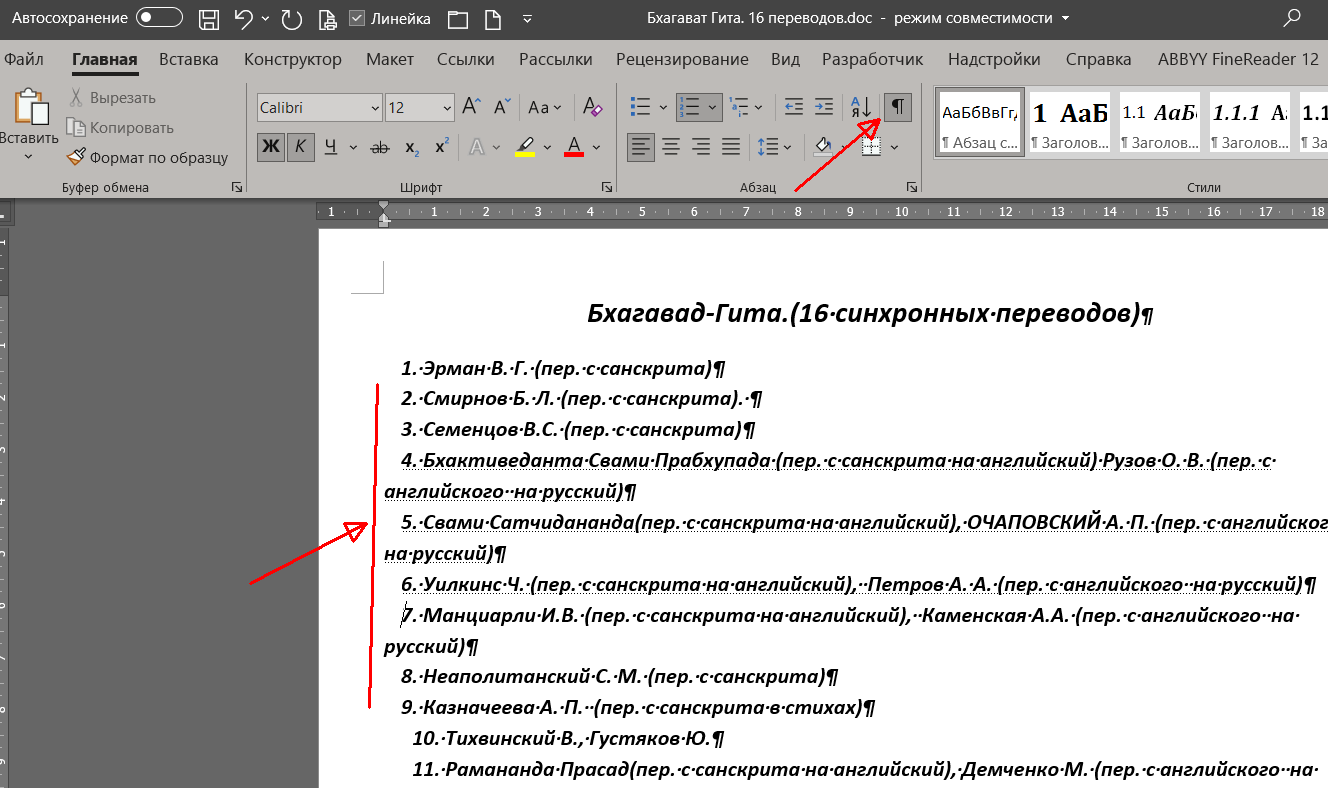Apply borders with the borders icon

coord(870,147)
